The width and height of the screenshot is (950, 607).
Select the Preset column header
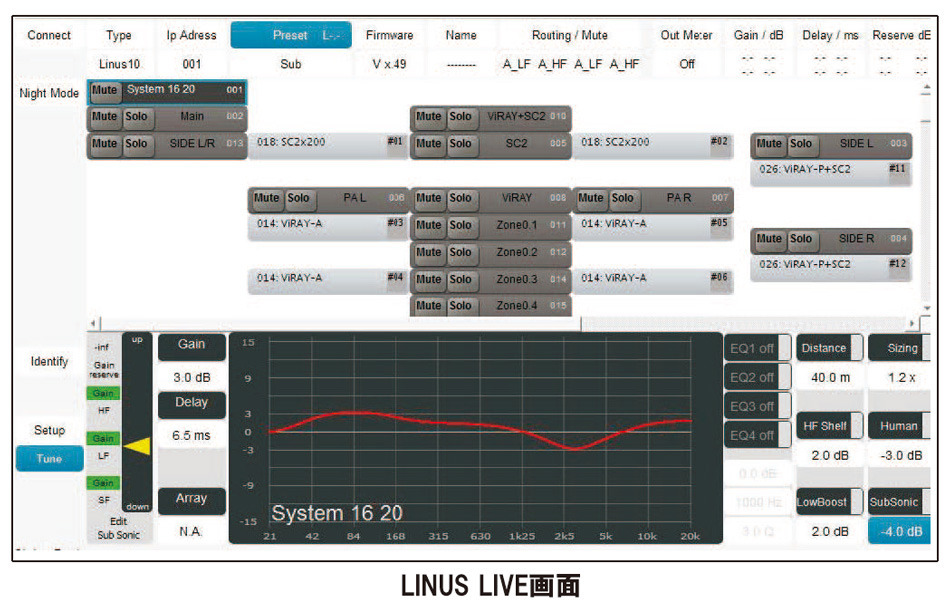click(291, 35)
